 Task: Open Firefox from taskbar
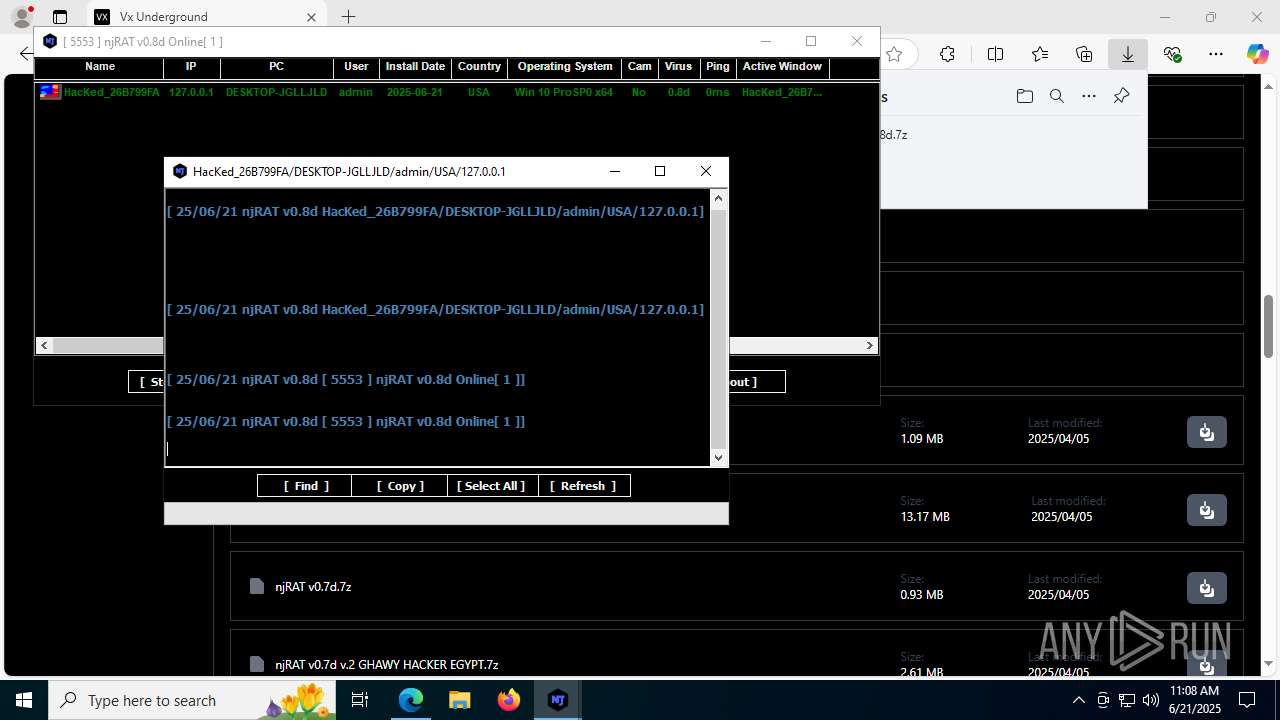pos(509,700)
